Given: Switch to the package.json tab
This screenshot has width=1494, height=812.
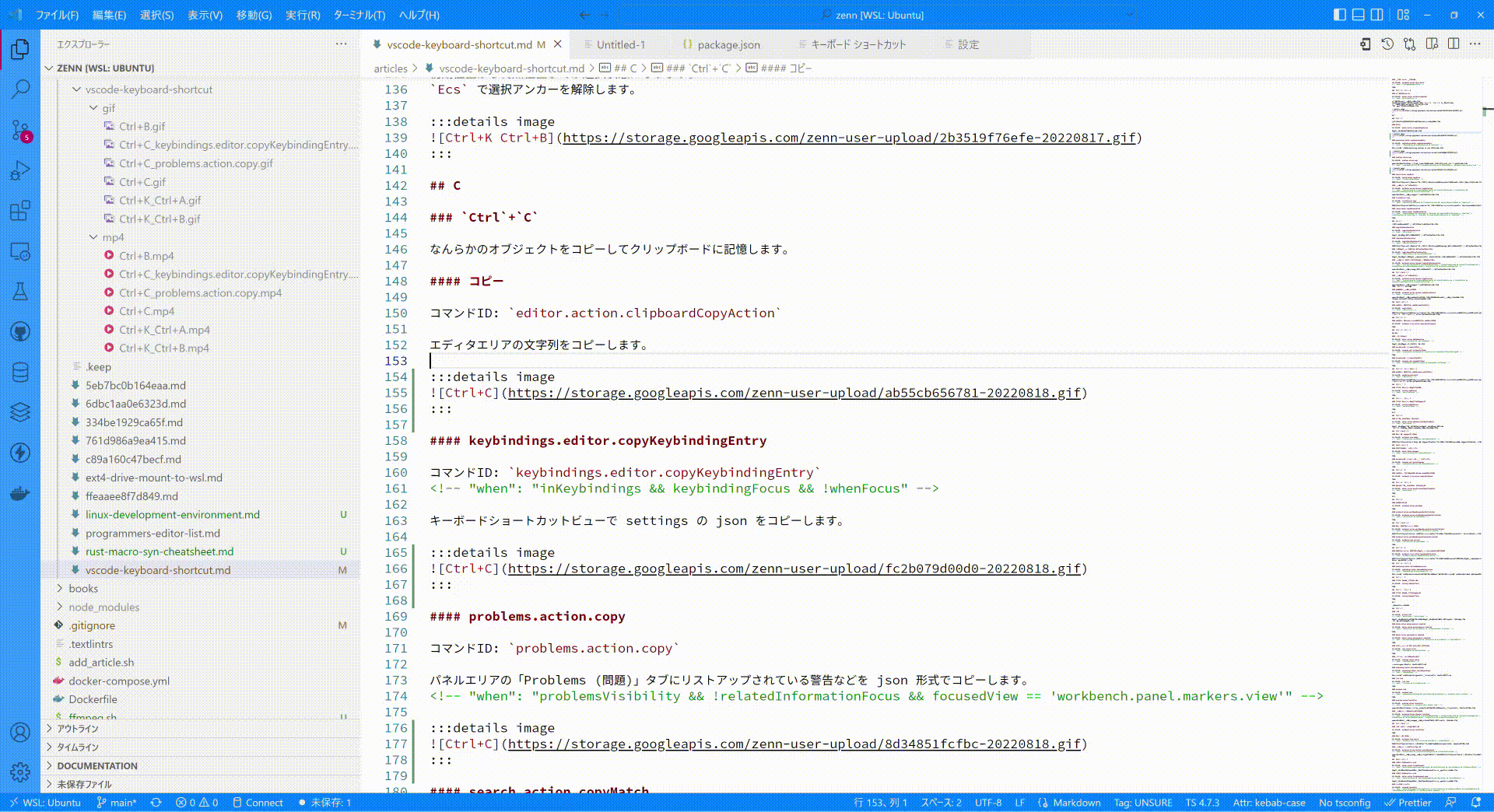Looking at the screenshot, I should tap(728, 44).
